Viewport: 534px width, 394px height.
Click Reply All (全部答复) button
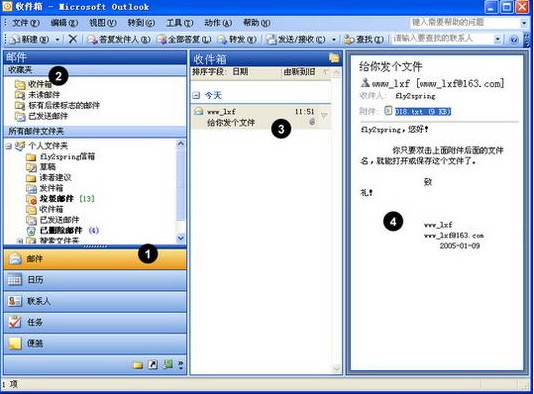point(184,40)
